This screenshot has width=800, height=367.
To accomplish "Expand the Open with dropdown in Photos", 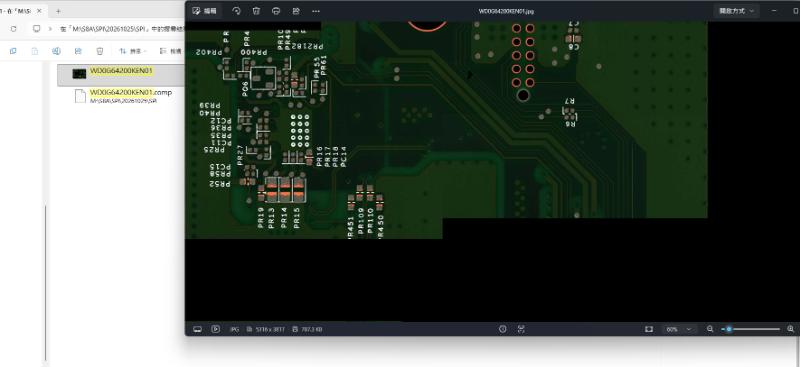I will (736, 11).
